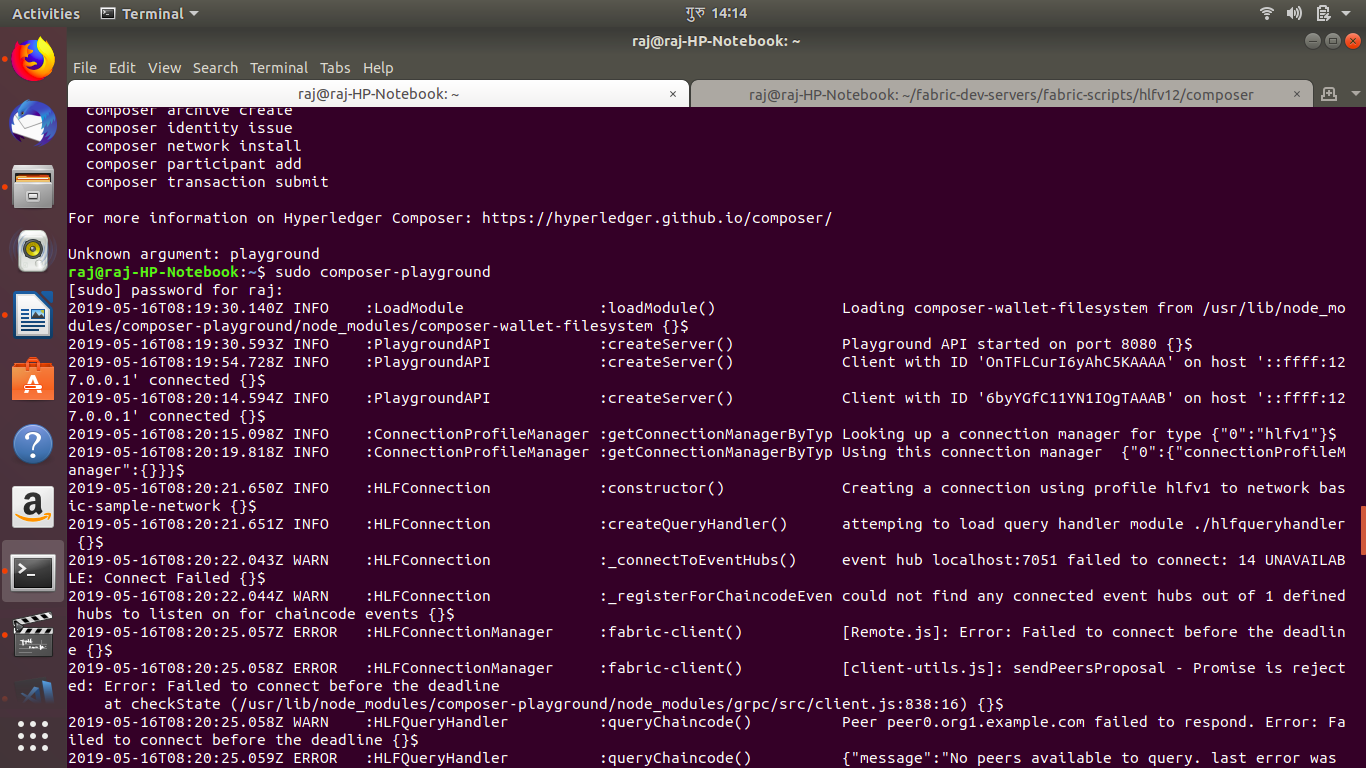Viewport: 1366px width, 768px height.
Task: Click ':LoadModule' text in first log line
Action: pyautogui.click(x=414, y=308)
